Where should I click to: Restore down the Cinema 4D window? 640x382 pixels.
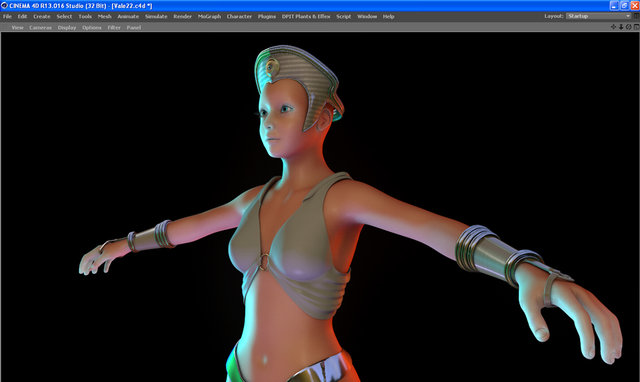tap(624, 6)
